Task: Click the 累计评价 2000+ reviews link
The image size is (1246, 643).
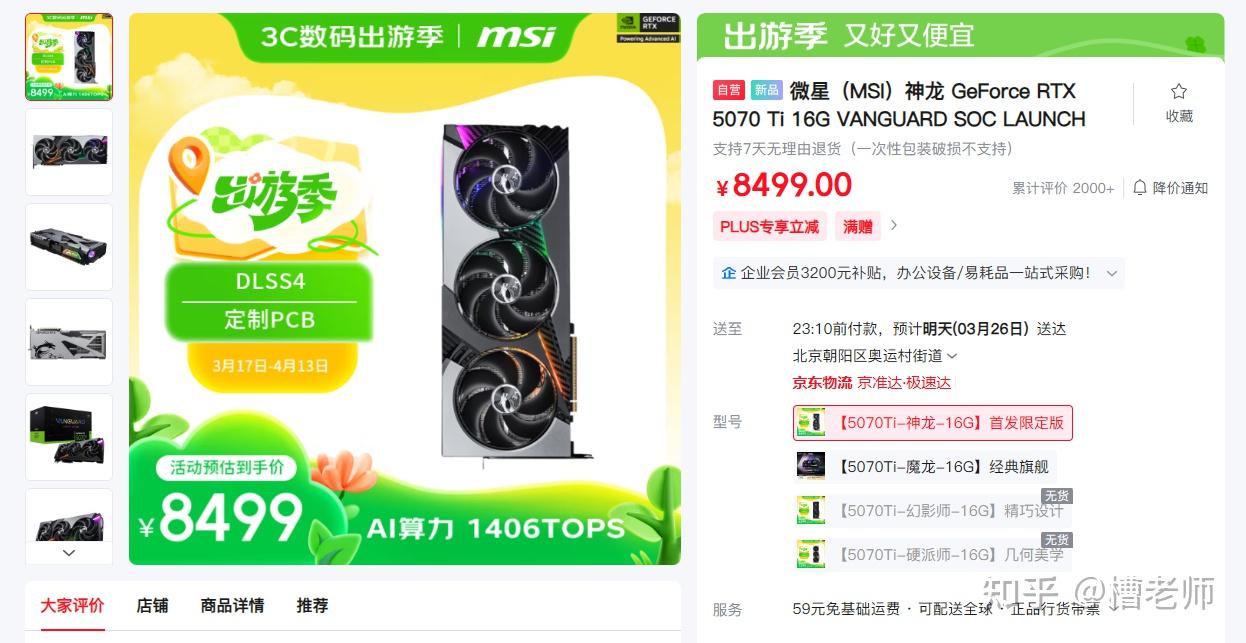Action: pyautogui.click(x=1063, y=188)
